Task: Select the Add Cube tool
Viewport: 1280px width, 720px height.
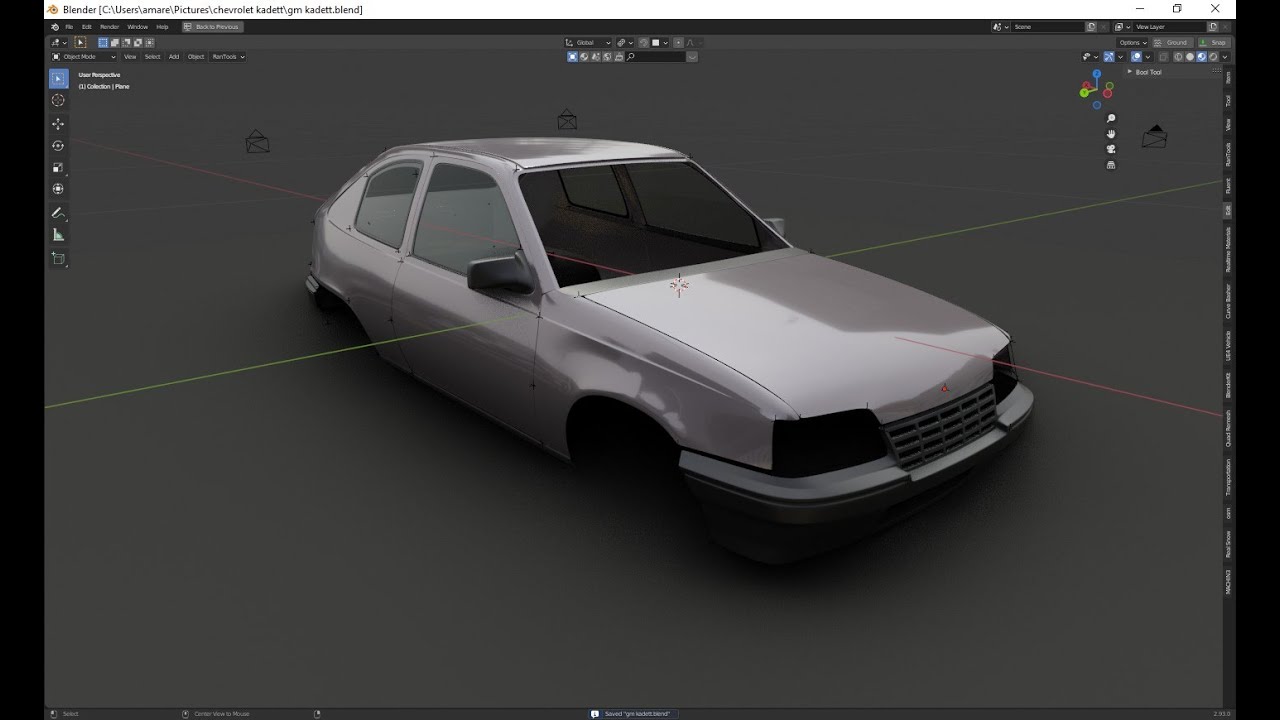Action: coord(58,259)
